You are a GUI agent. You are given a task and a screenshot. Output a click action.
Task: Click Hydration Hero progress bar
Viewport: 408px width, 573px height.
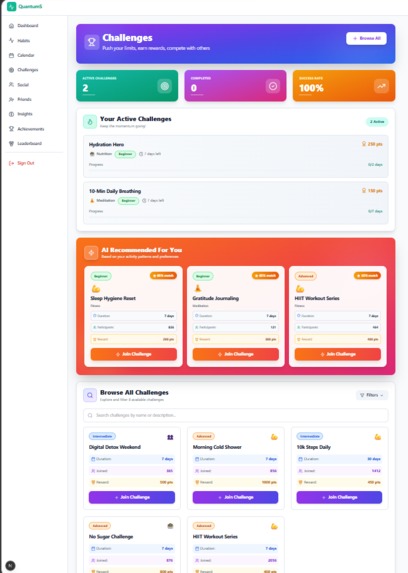click(236, 171)
